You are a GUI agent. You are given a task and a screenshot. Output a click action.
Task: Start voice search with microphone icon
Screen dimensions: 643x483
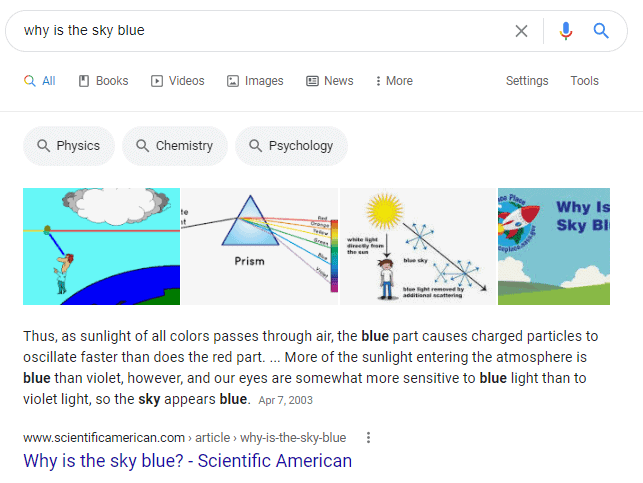(x=565, y=31)
